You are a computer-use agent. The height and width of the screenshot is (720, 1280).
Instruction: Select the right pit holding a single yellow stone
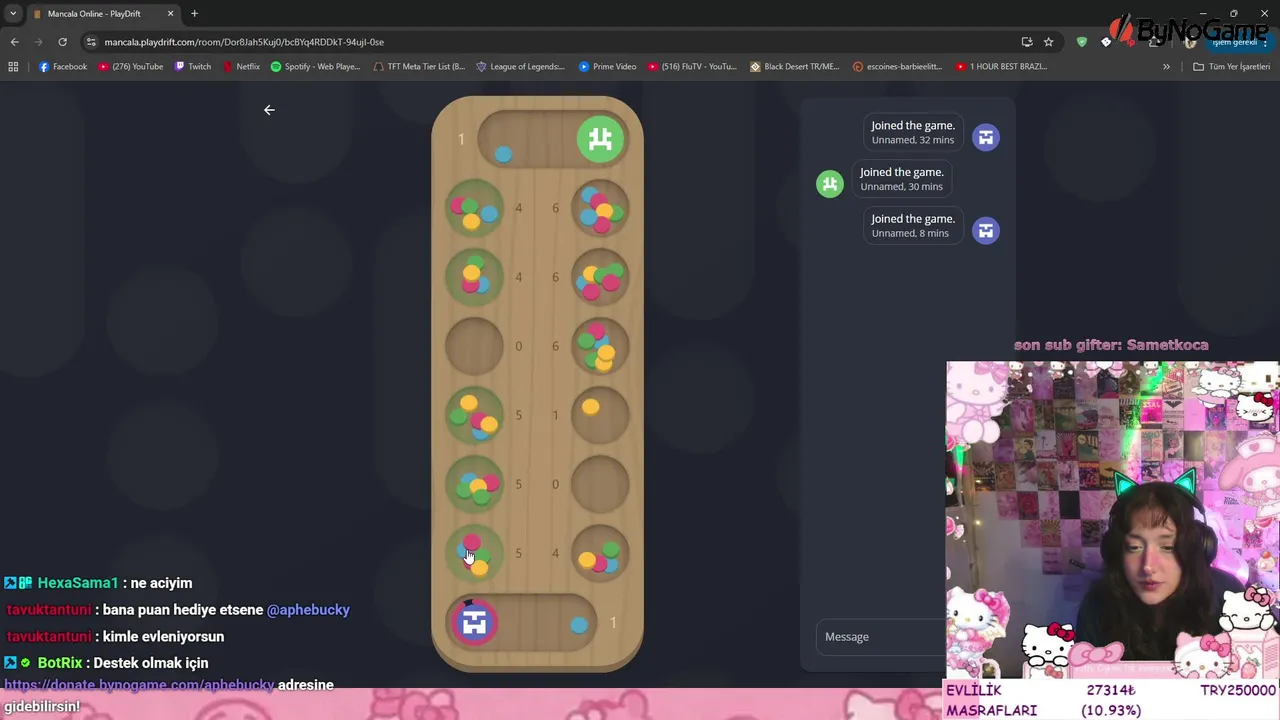coord(600,415)
